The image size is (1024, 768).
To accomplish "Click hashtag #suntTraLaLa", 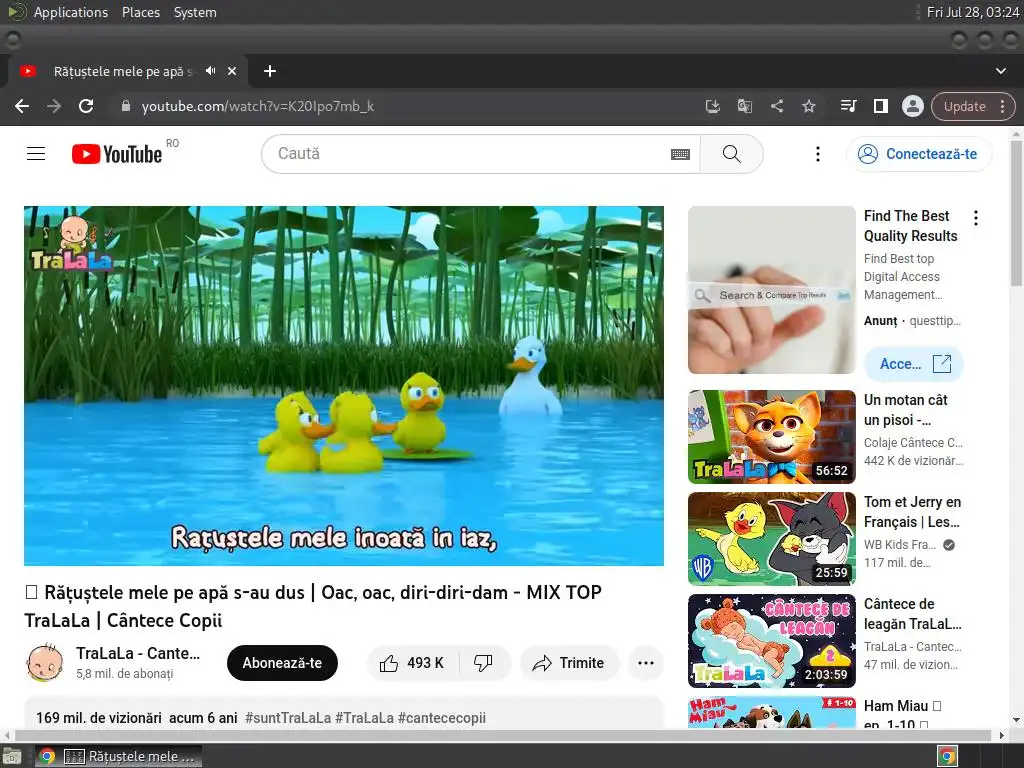I will coord(287,718).
